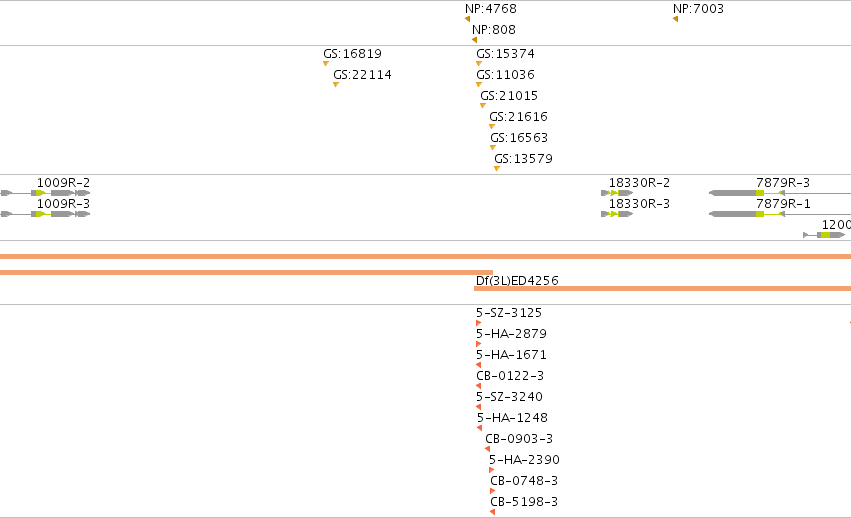Open the 1009R-2 gene model label
Image resolution: width=851 pixels, height=518 pixels.
[63, 182]
